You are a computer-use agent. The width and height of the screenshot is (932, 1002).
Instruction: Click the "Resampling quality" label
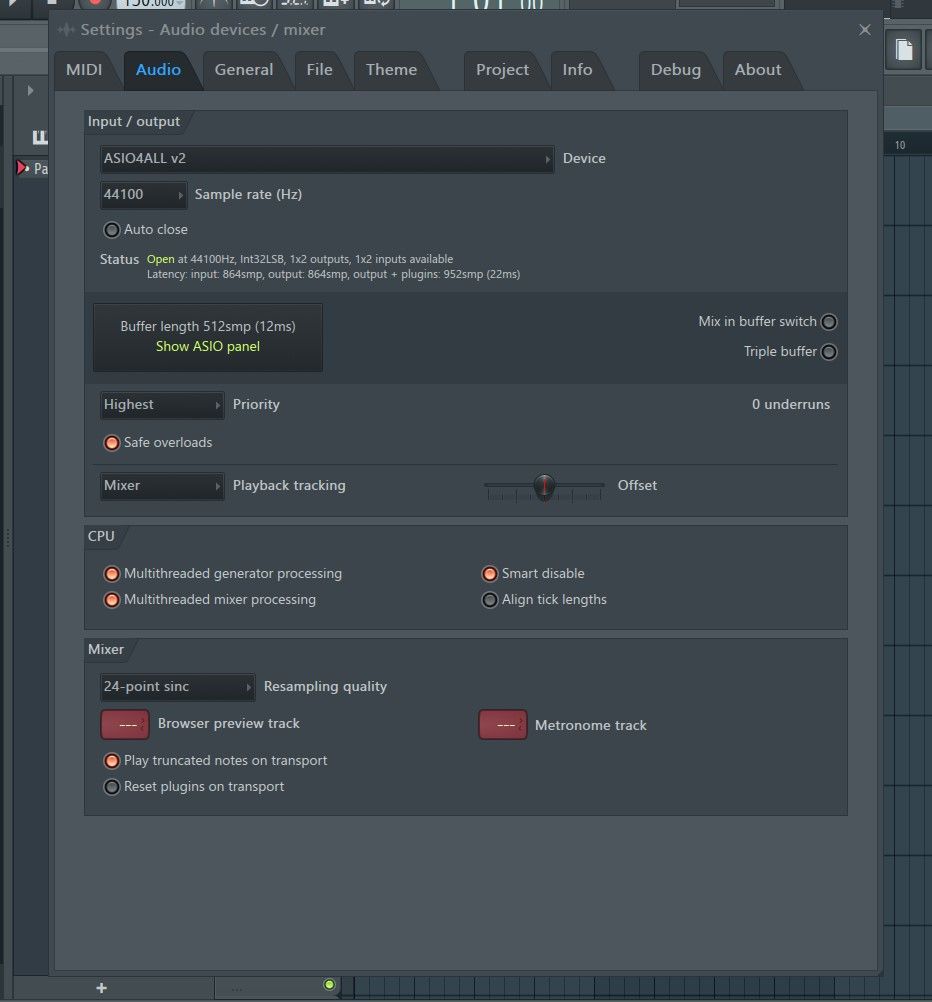325,686
